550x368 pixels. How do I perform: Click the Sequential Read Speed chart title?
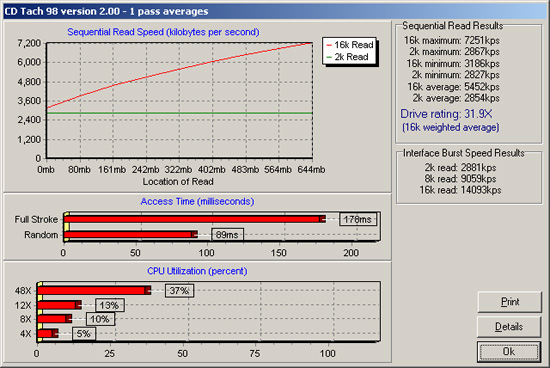click(x=163, y=32)
